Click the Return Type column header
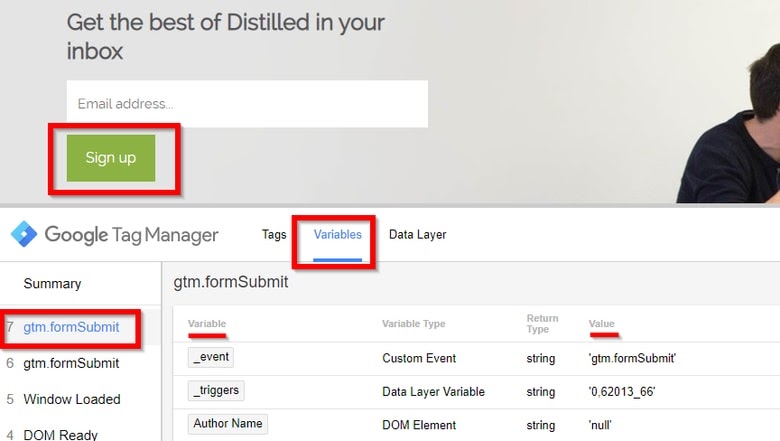Viewport: 780px width, 441px height. [542, 323]
